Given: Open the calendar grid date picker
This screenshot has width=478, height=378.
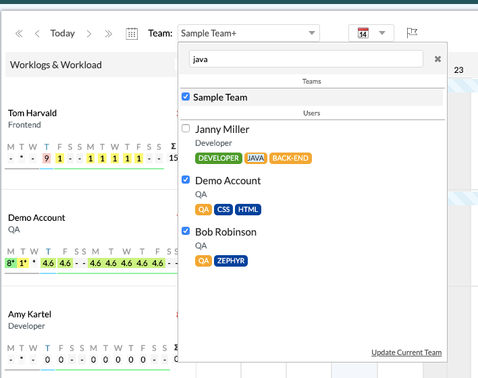Looking at the screenshot, I should [x=132, y=34].
